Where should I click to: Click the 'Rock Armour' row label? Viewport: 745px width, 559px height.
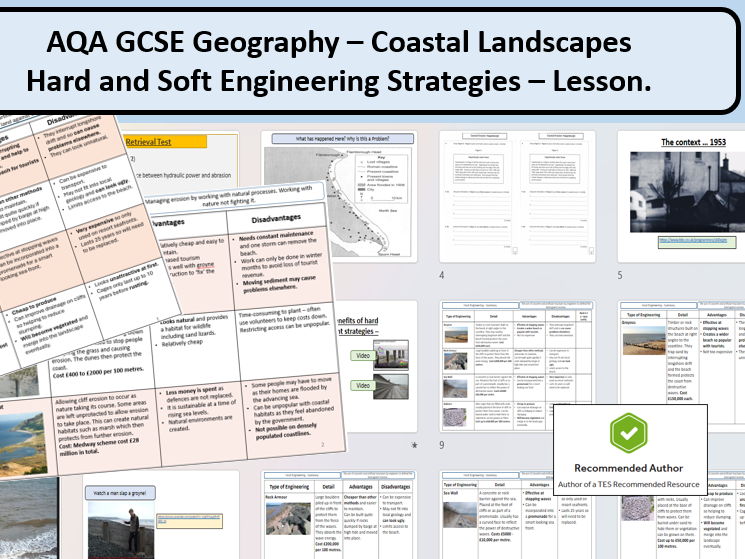pos(277,497)
